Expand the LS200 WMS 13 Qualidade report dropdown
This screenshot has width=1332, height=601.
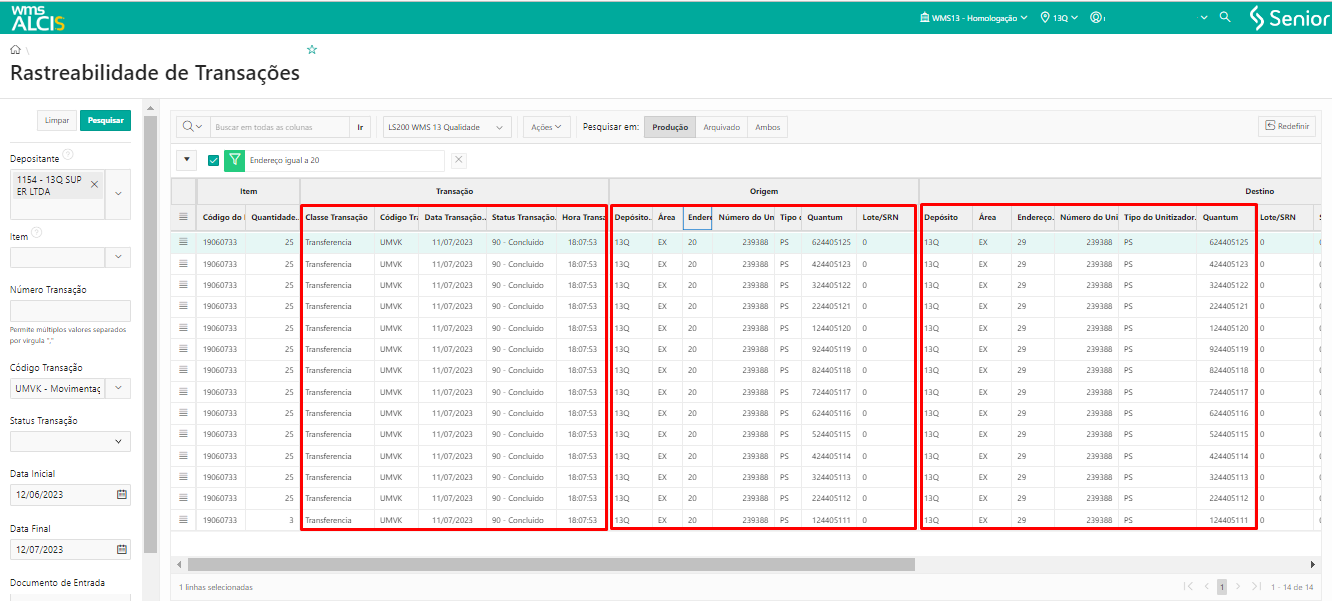[447, 127]
